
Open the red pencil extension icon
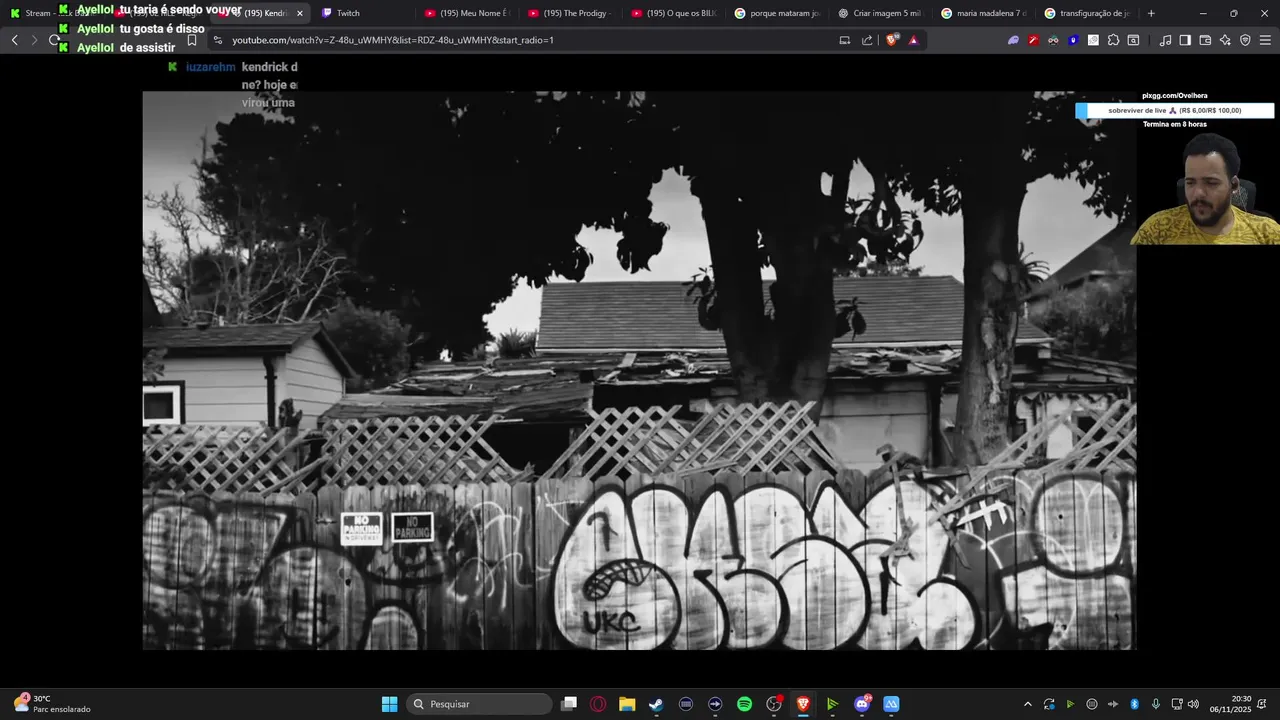1033,40
